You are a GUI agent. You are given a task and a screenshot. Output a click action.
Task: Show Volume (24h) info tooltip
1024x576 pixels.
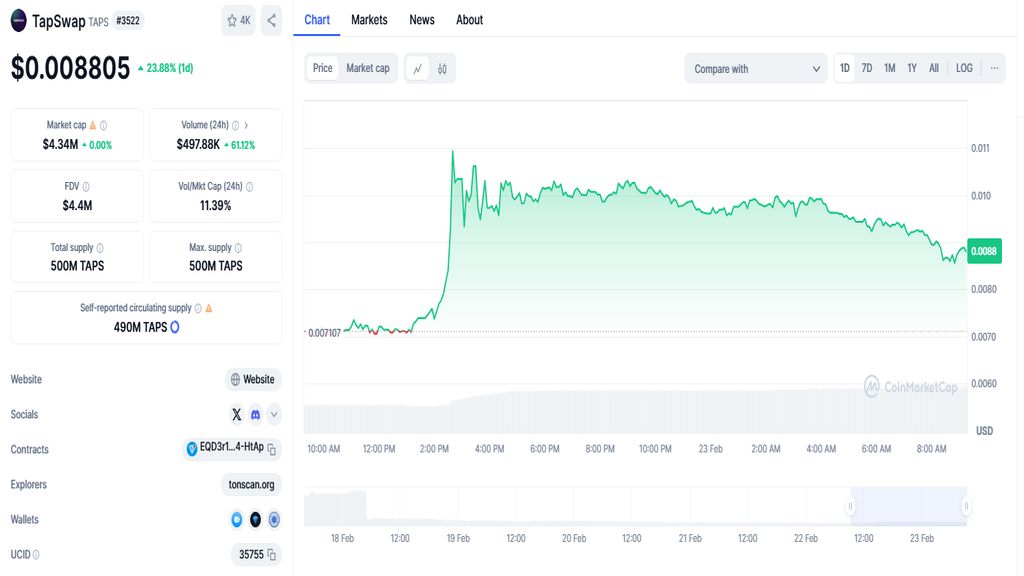tap(235, 125)
